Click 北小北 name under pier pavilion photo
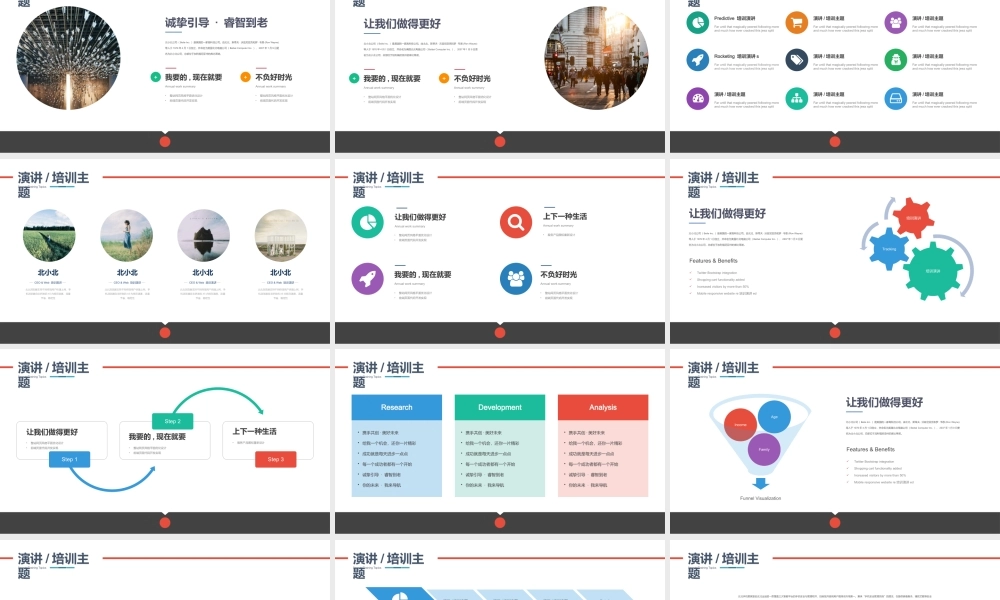The height and width of the screenshot is (600, 1000). (x=280, y=272)
